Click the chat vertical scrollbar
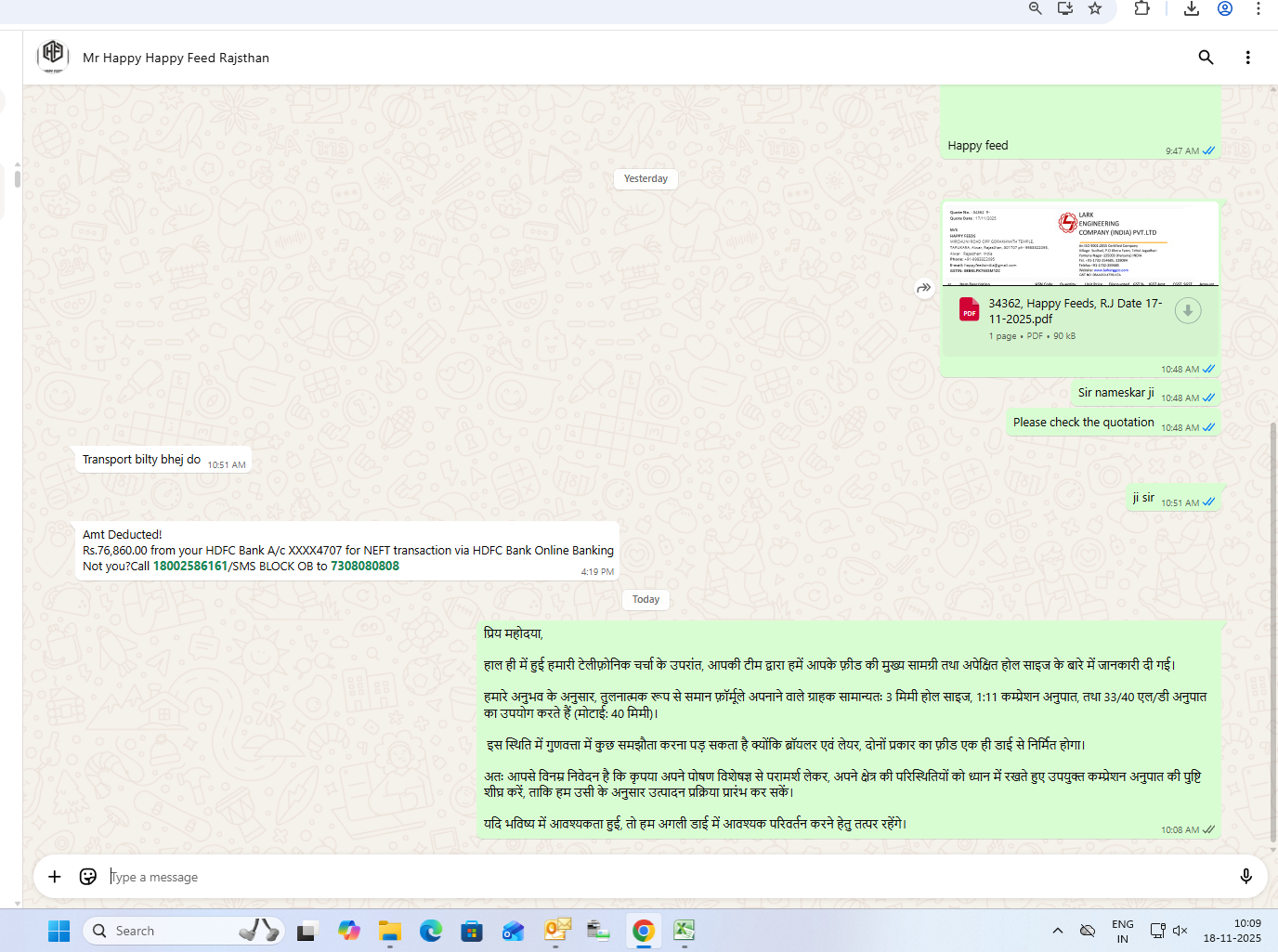This screenshot has width=1278, height=952. (x=1271, y=632)
